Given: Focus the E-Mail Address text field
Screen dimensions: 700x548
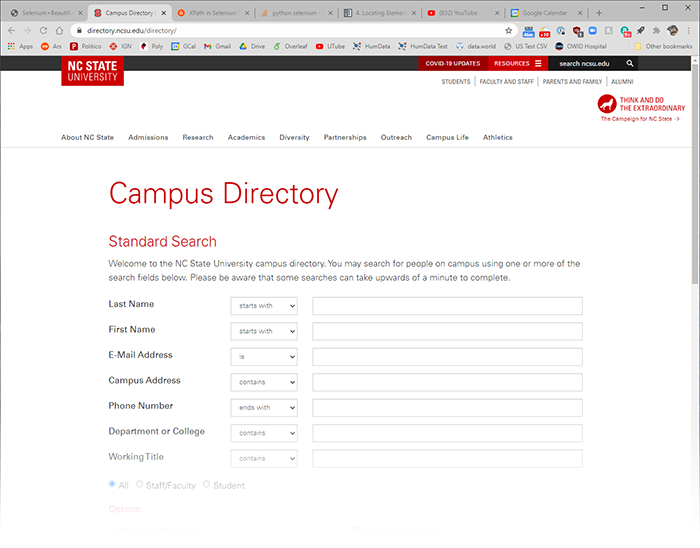Looking at the screenshot, I should (447, 357).
